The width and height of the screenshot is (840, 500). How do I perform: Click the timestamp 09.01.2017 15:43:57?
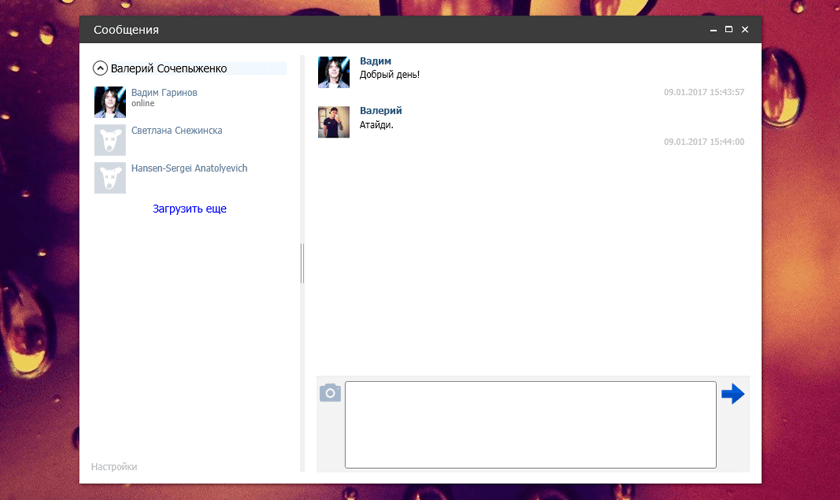click(x=704, y=92)
